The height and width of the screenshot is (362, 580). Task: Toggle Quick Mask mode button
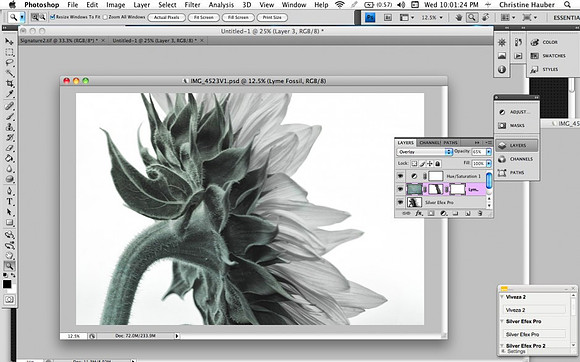(x=9, y=300)
